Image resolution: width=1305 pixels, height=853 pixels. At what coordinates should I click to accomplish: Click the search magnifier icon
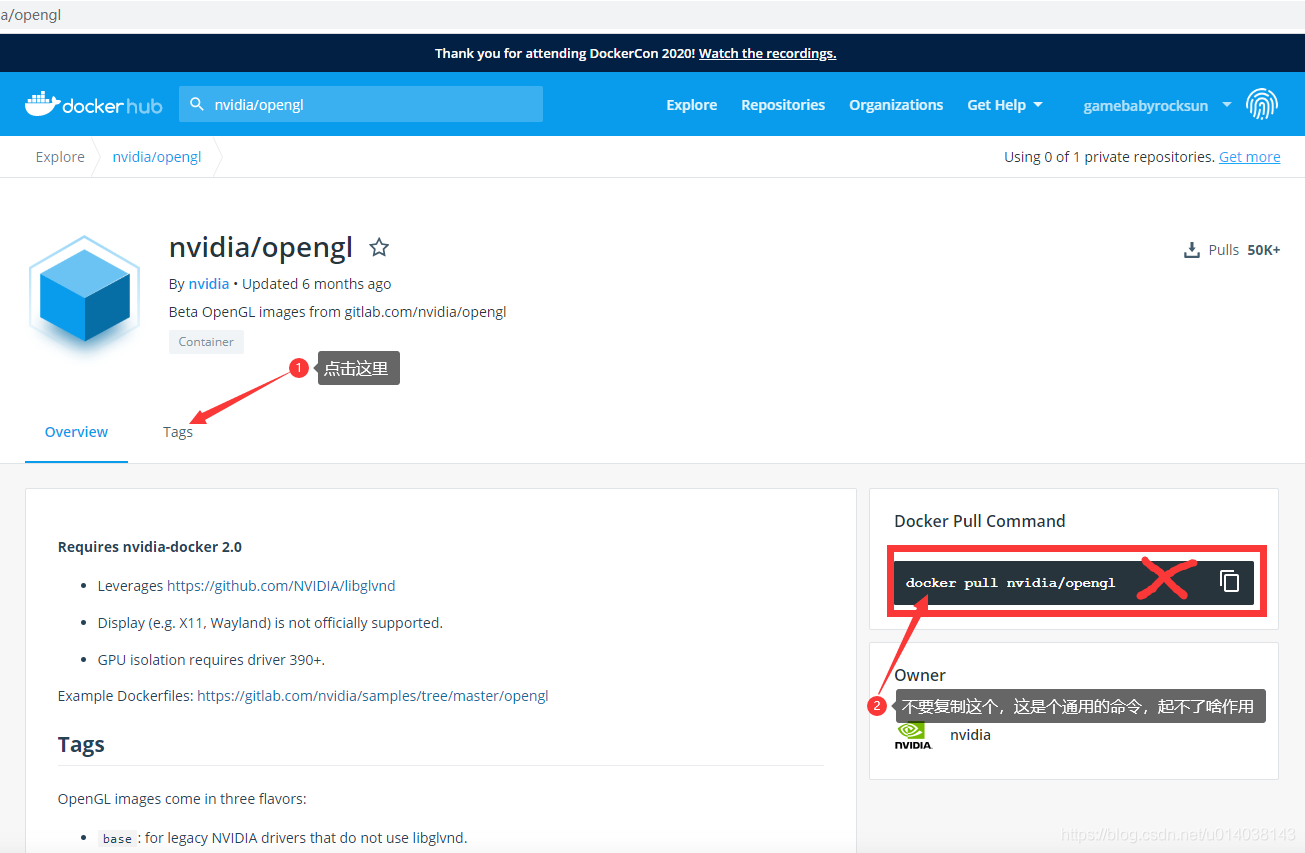tap(197, 104)
